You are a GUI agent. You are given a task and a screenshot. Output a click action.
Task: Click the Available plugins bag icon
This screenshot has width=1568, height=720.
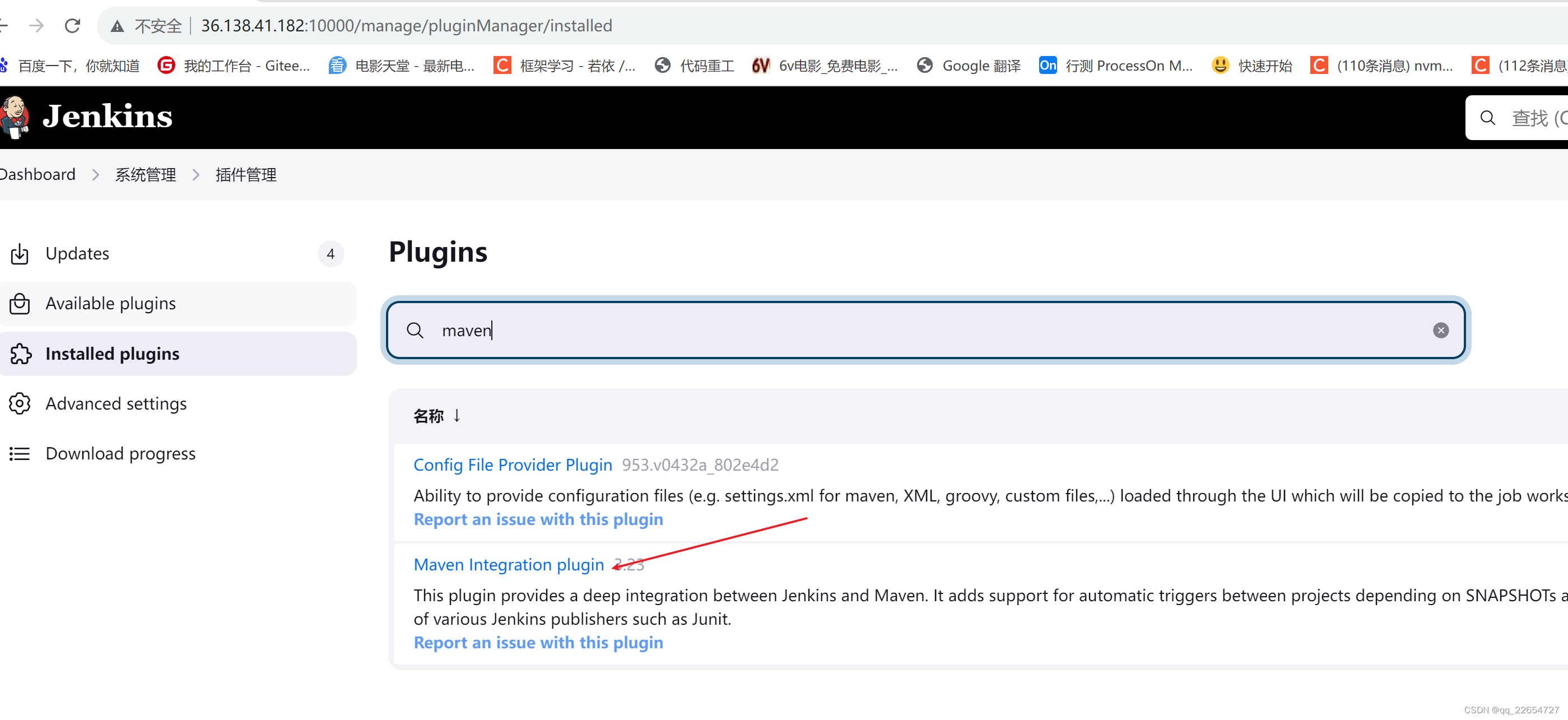tap(20, 304)
